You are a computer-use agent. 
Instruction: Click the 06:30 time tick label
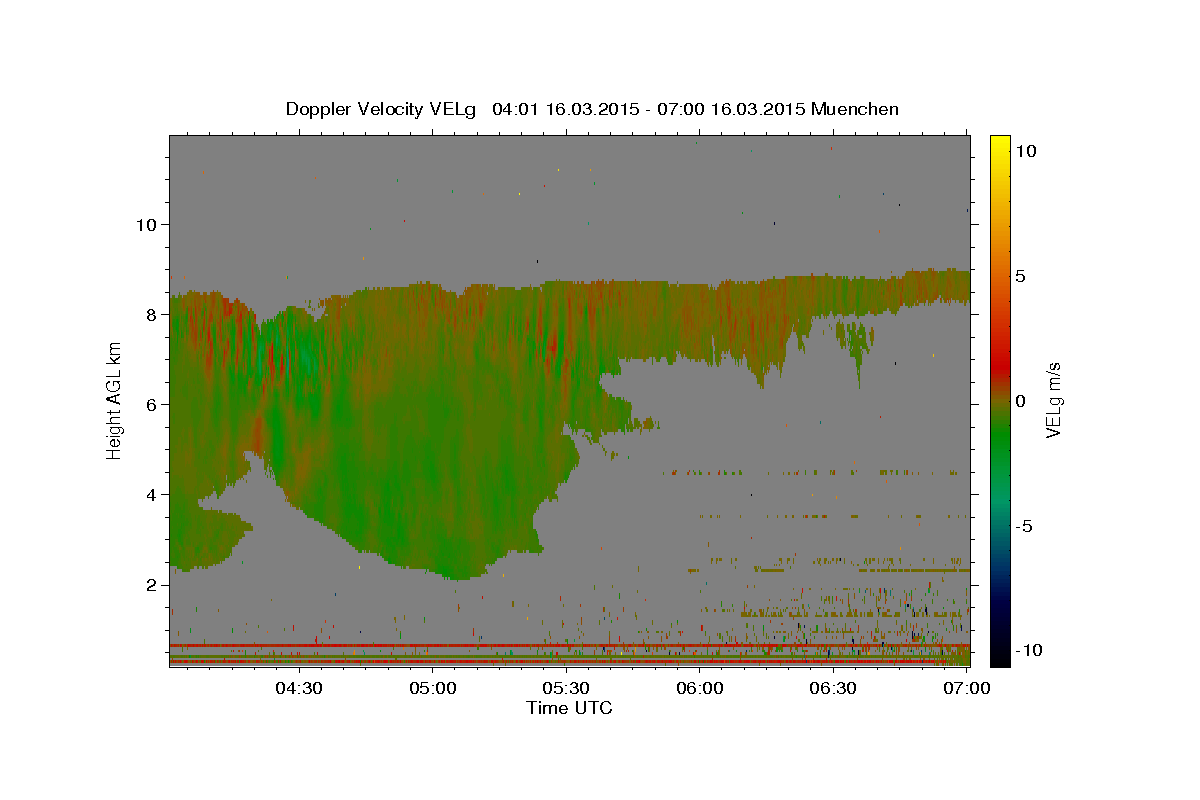click(833, 688)
